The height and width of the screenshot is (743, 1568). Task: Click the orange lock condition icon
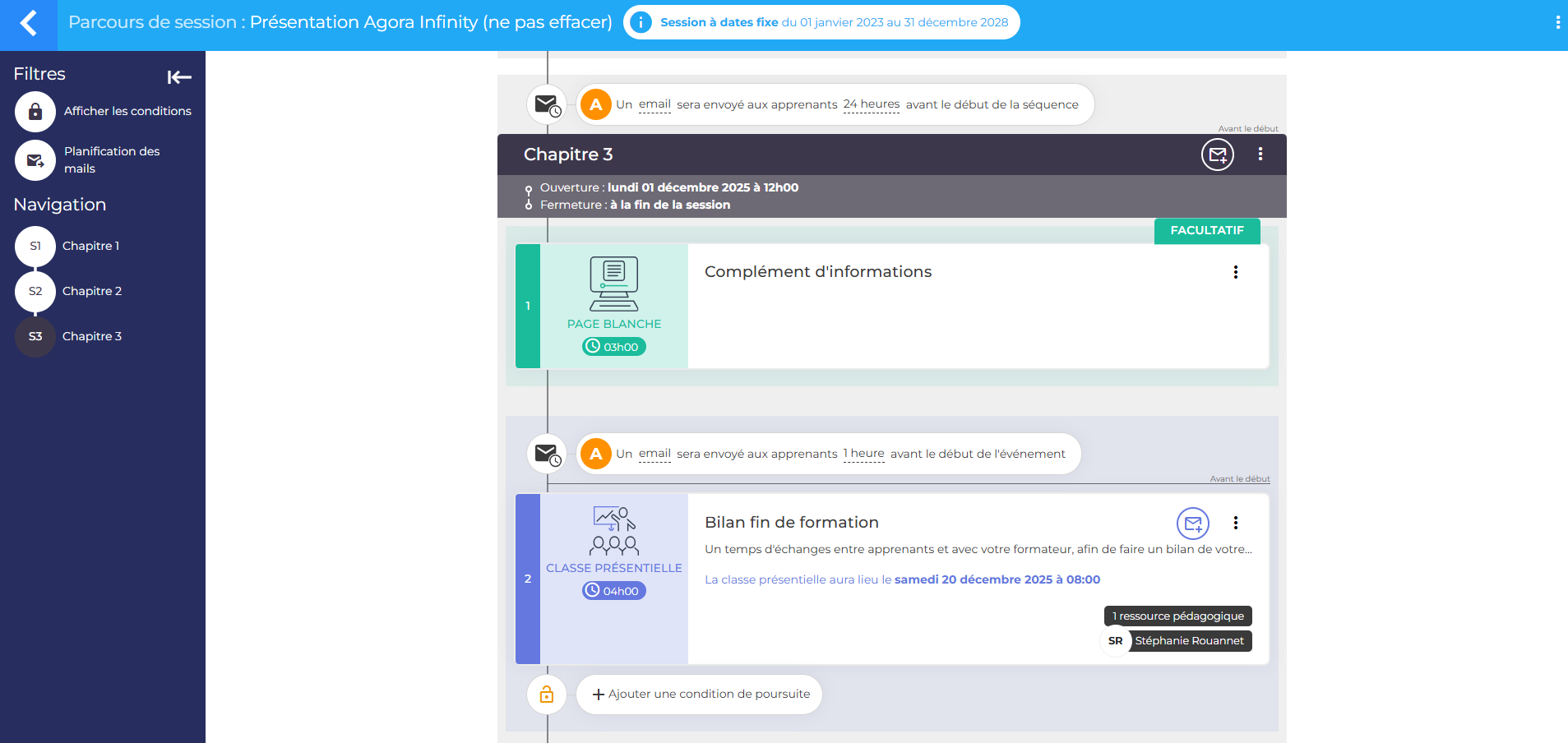point(547,695)
